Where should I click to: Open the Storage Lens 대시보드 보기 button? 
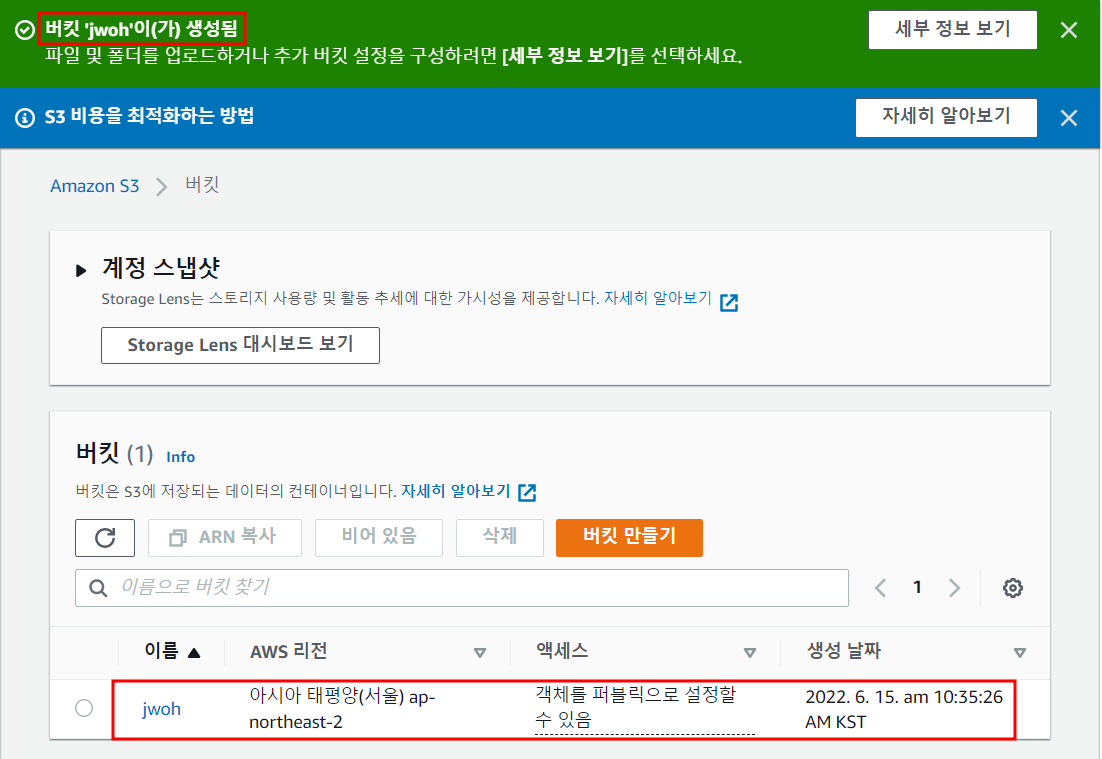coord(240,345)
